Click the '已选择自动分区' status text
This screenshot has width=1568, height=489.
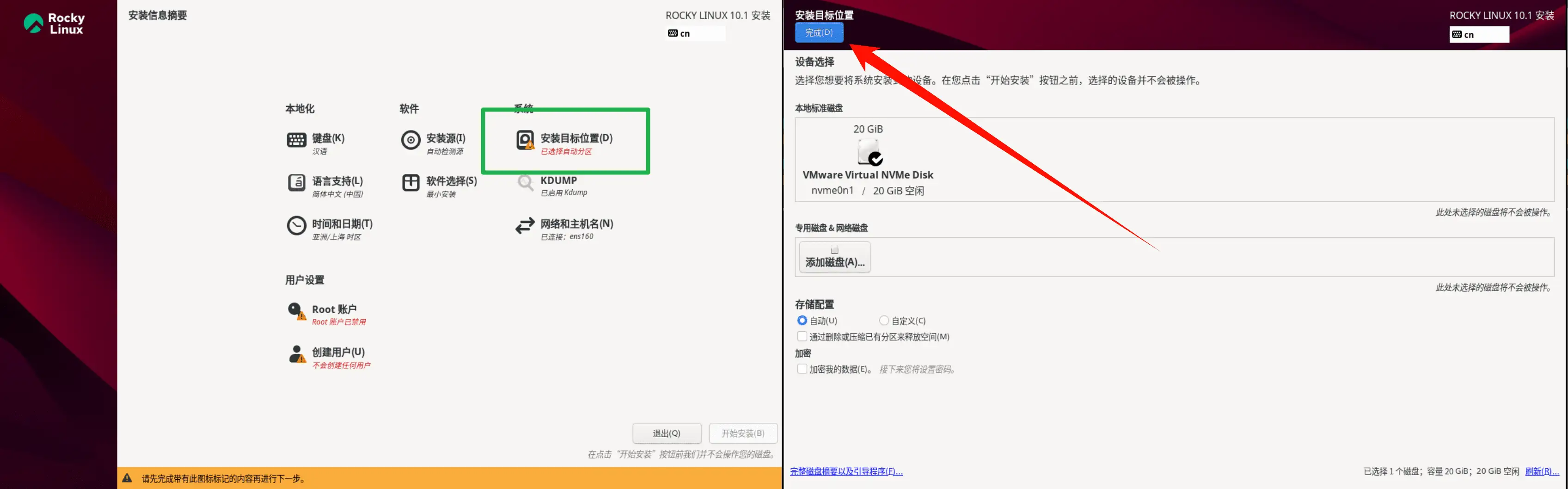pyautogui.click(x=566, y=152)
